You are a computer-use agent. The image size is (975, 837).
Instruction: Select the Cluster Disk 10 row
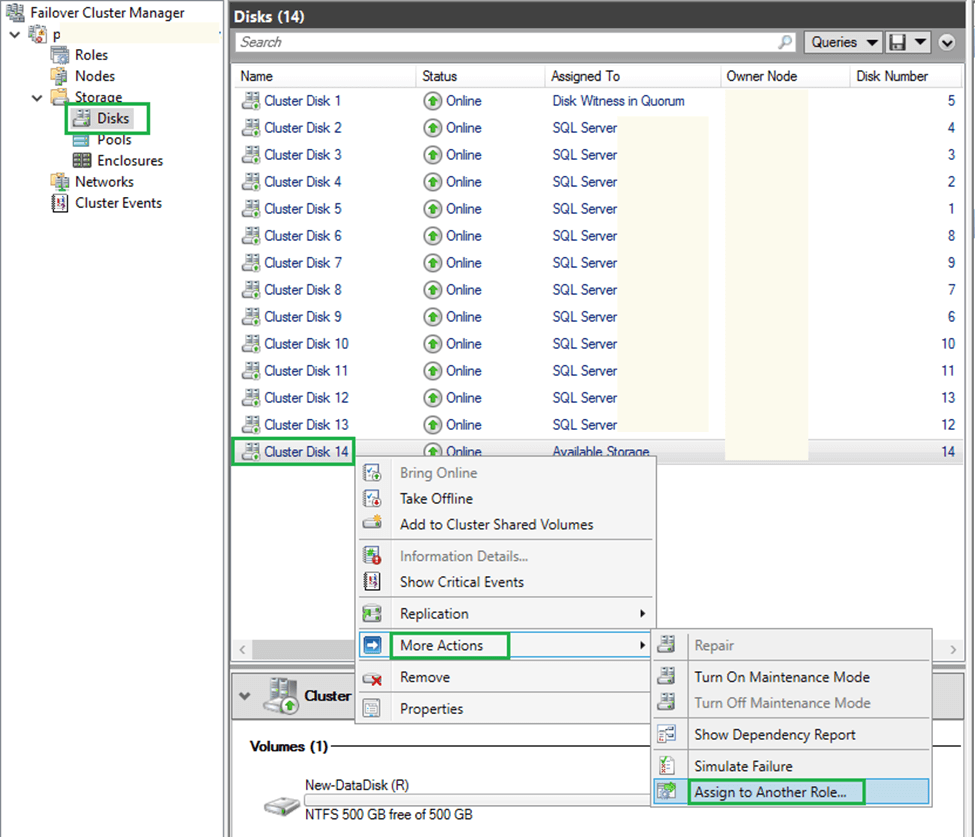point(597,343)
